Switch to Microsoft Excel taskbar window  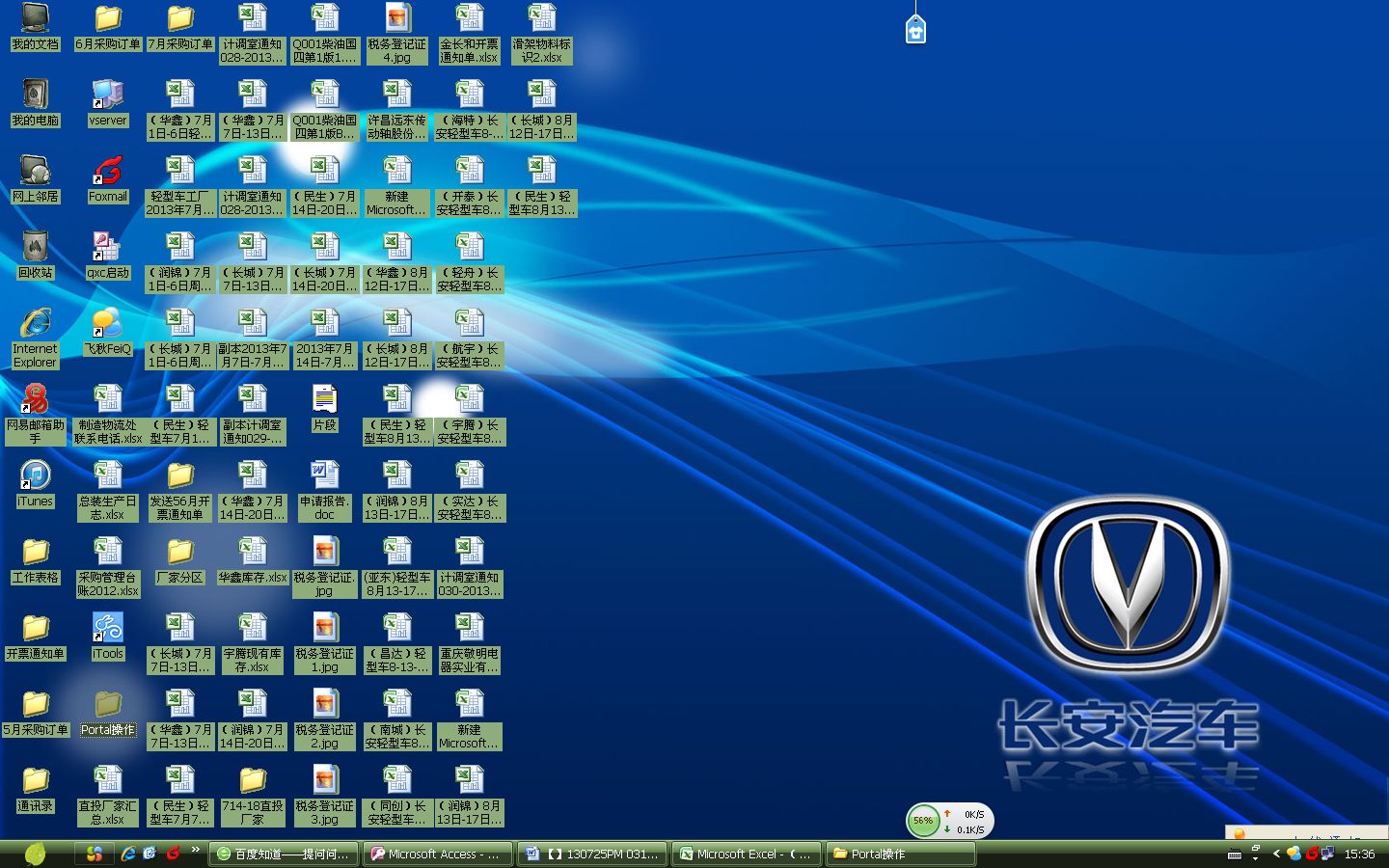(x=746, y=854)
